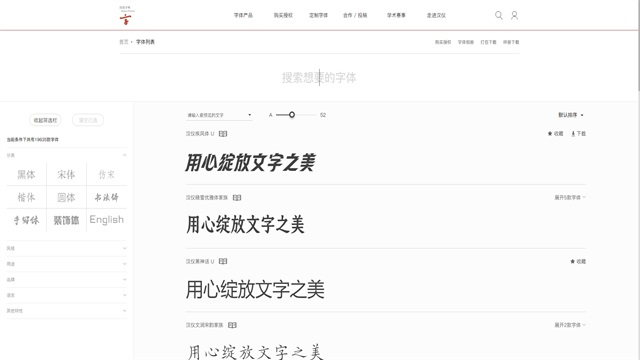Filter by 仿宋 category
This screenshot has height=360, width=640.
107,175
